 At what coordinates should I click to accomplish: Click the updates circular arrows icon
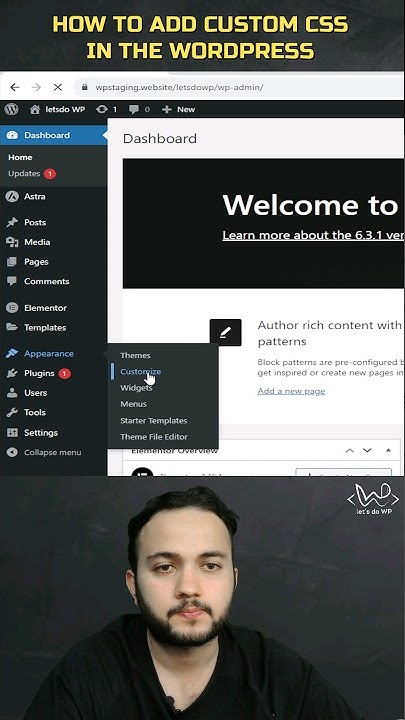(102, 109)
